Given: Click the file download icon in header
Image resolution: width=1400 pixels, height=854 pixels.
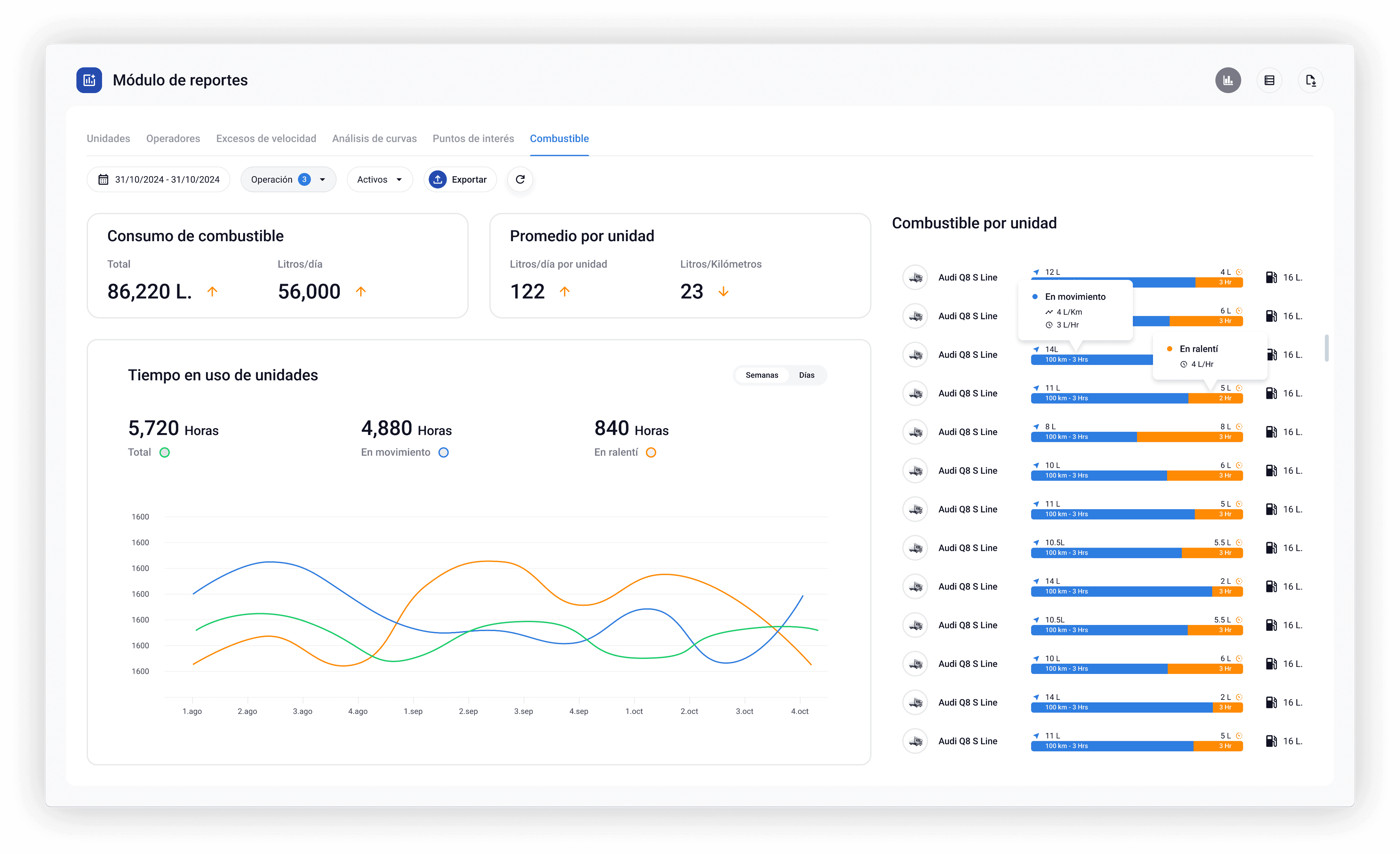Looking at the screenshot, I should (1310, 80).
